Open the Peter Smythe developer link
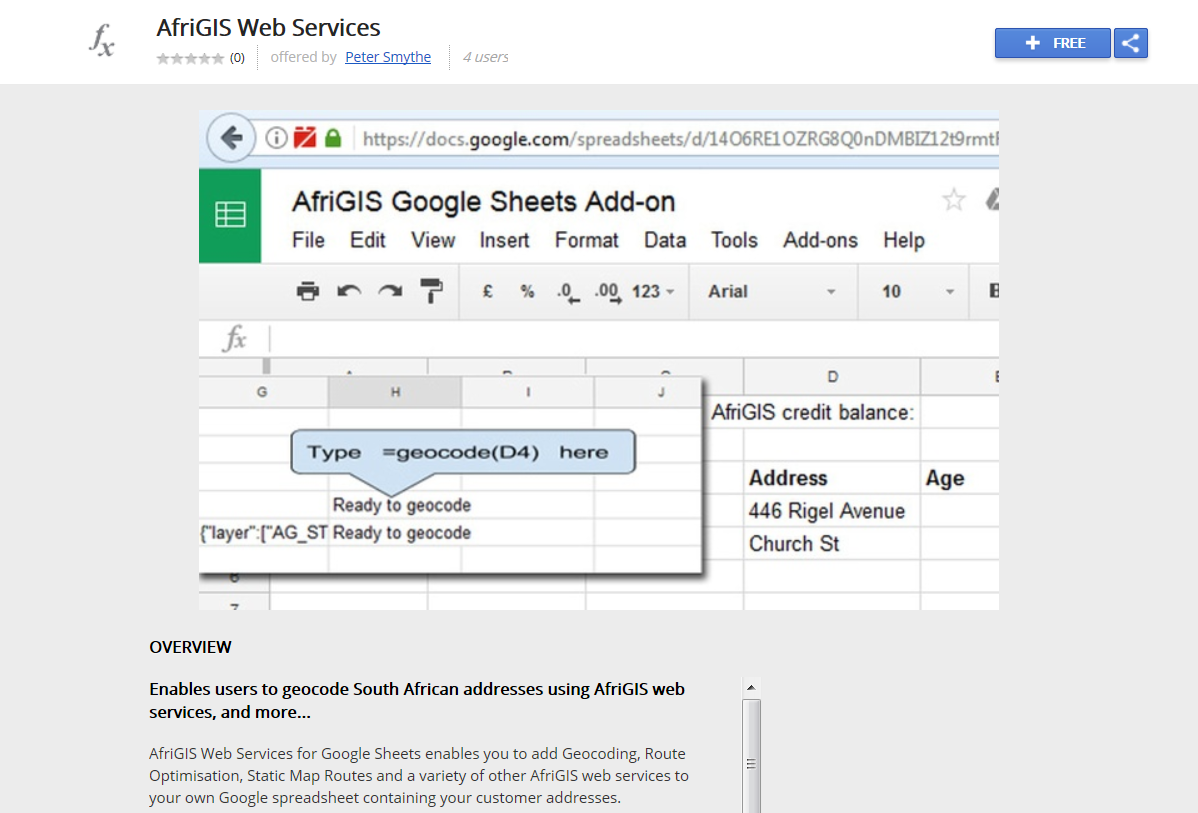The image size is (1198, 813). tap(388, 57)
